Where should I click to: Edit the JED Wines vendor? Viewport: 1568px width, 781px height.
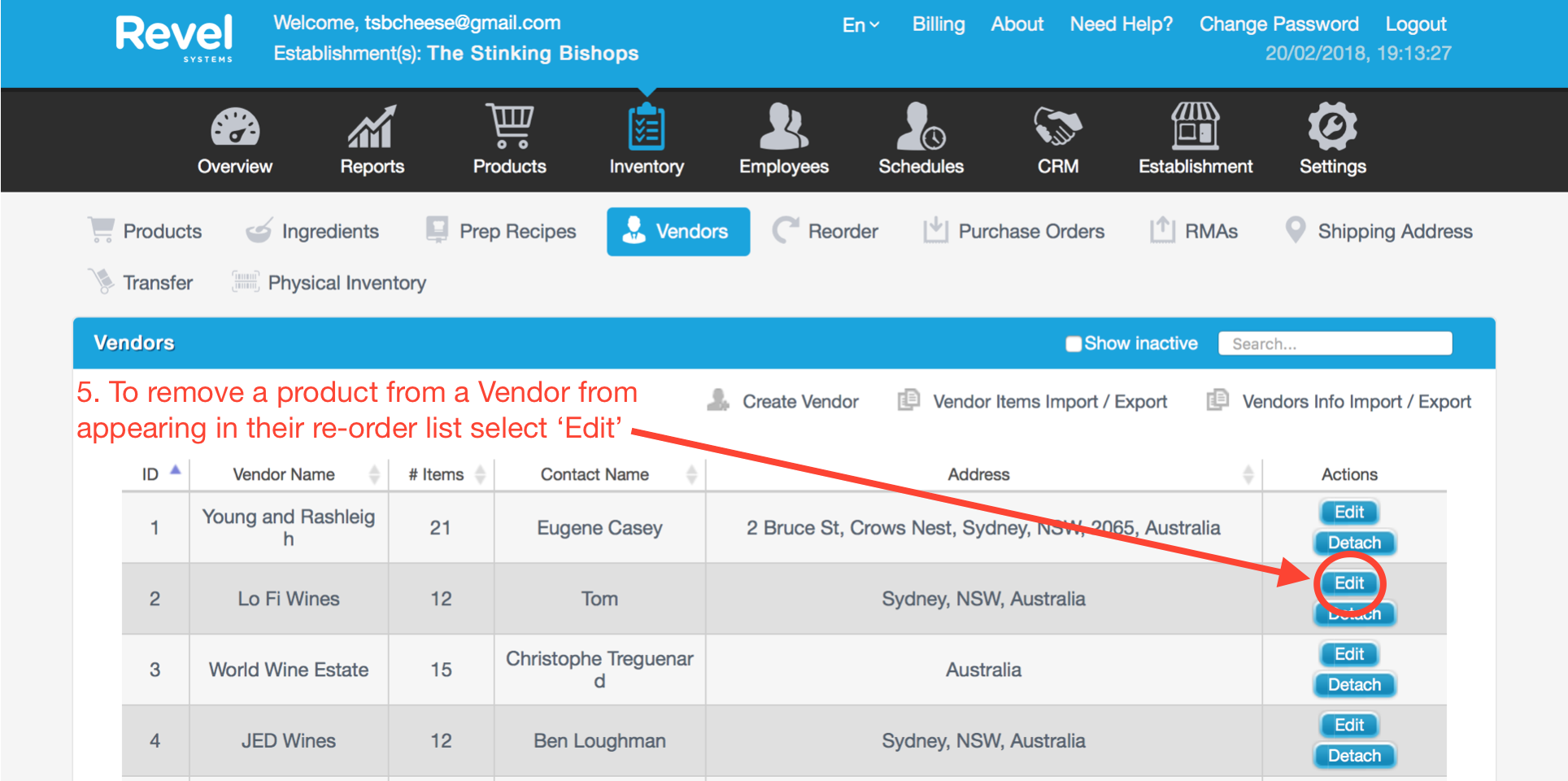click(x=1348, y=725)
